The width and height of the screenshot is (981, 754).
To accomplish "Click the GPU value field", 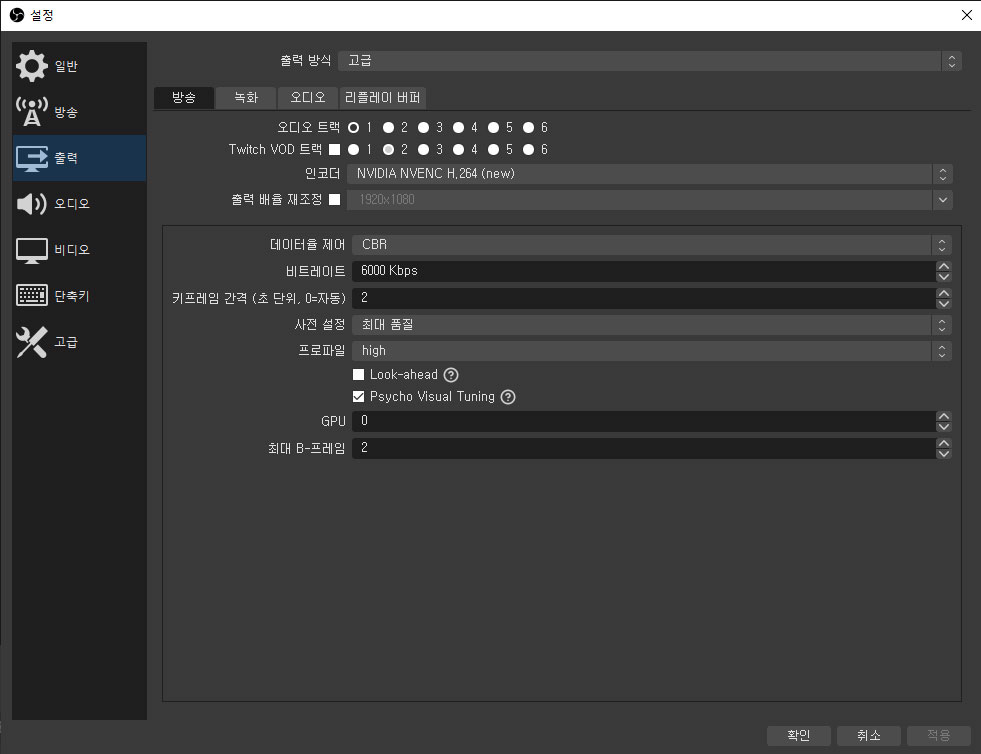I will [644, 421].
